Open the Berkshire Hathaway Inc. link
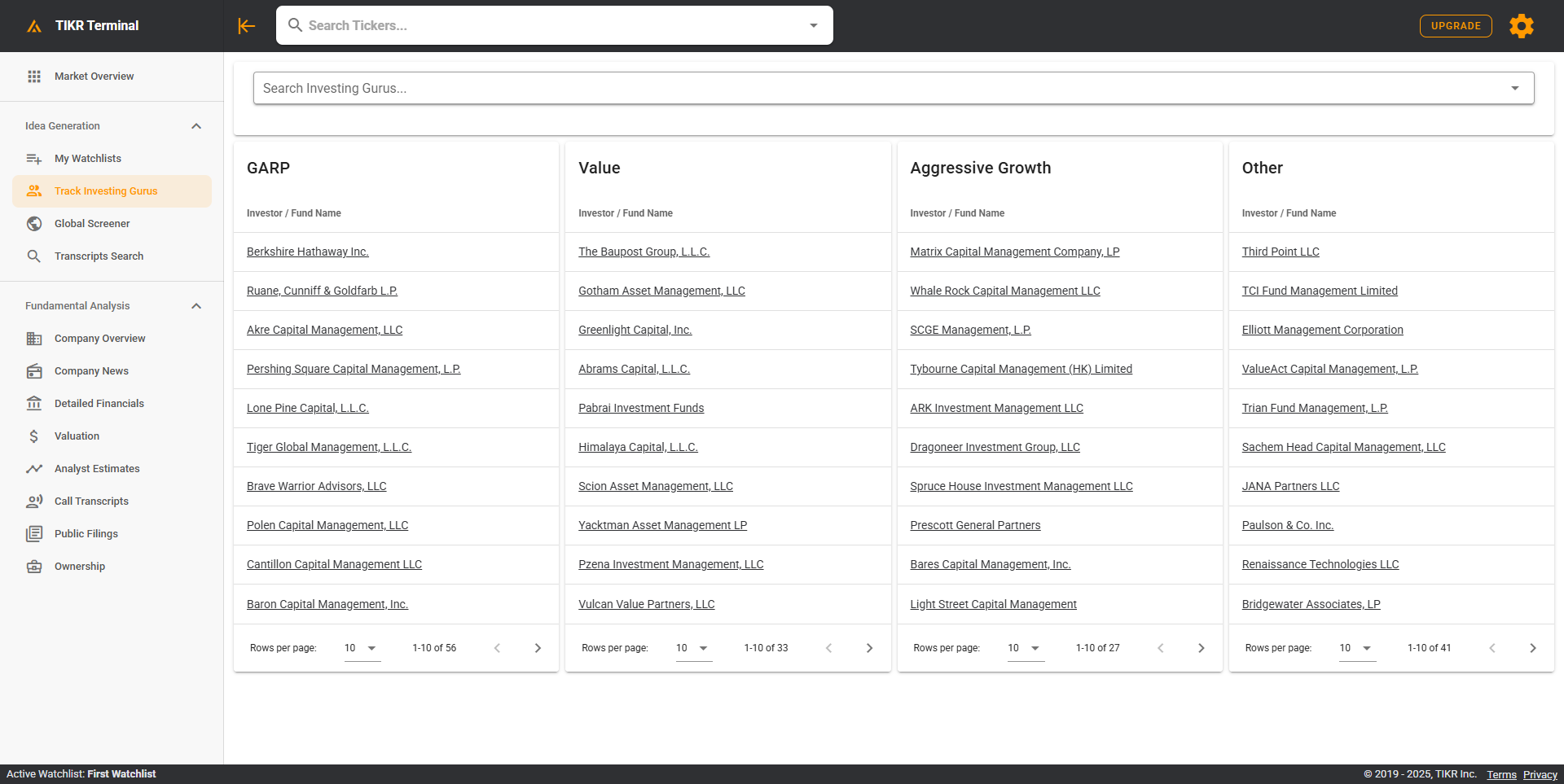The height and width of the screenshot is (784, 1564). [307, 252]
